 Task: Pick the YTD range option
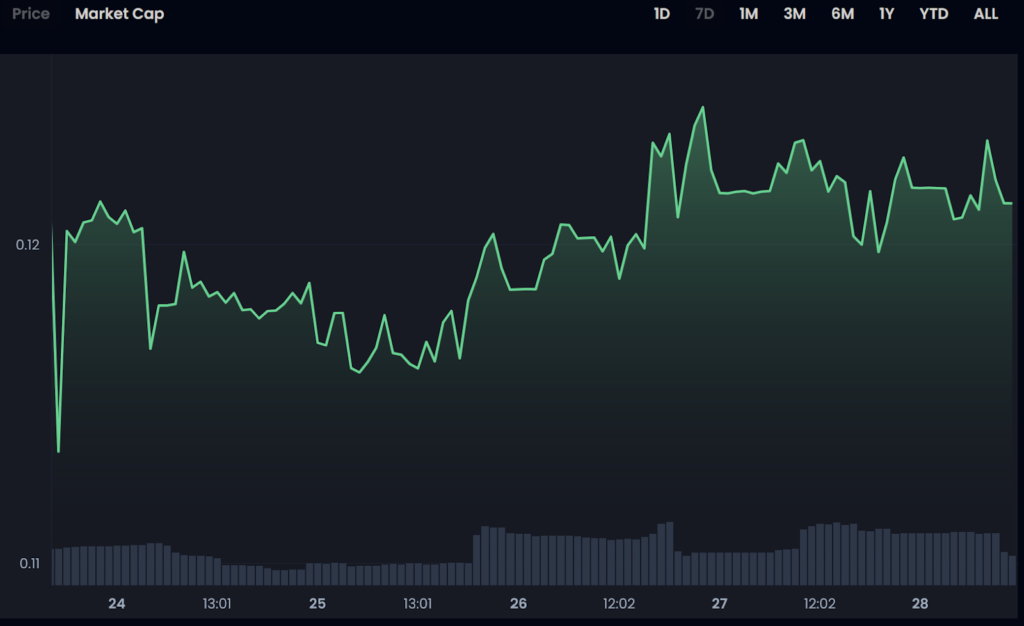point(933,14)
